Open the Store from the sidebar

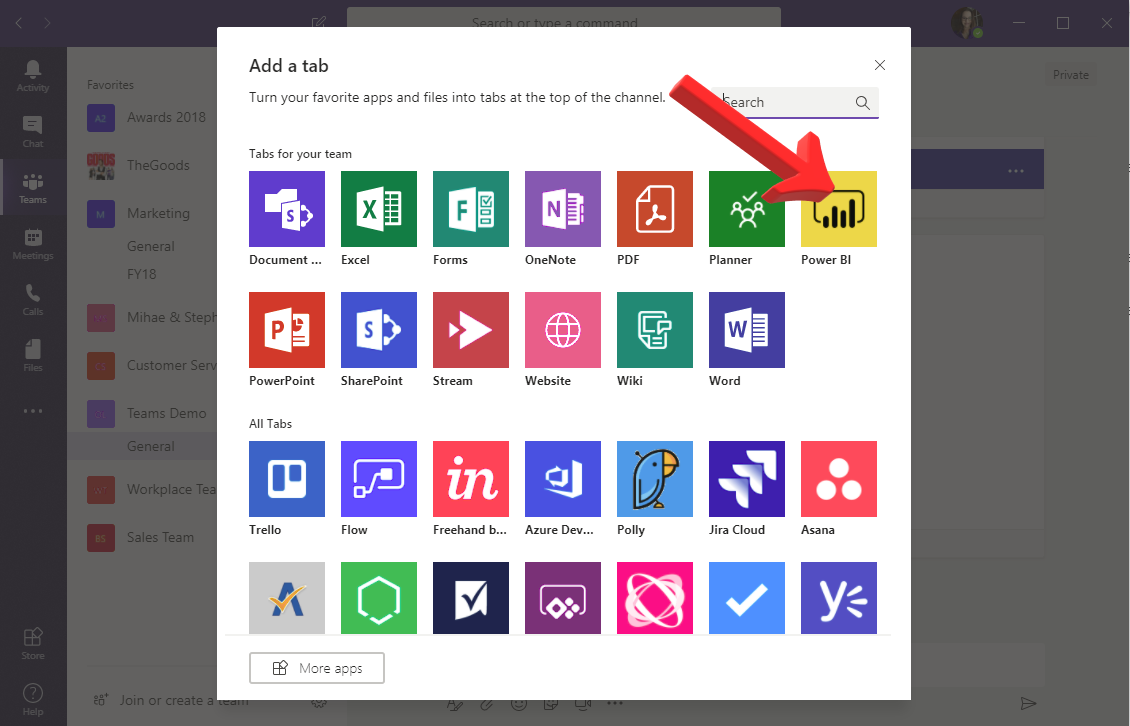point(33,640)
